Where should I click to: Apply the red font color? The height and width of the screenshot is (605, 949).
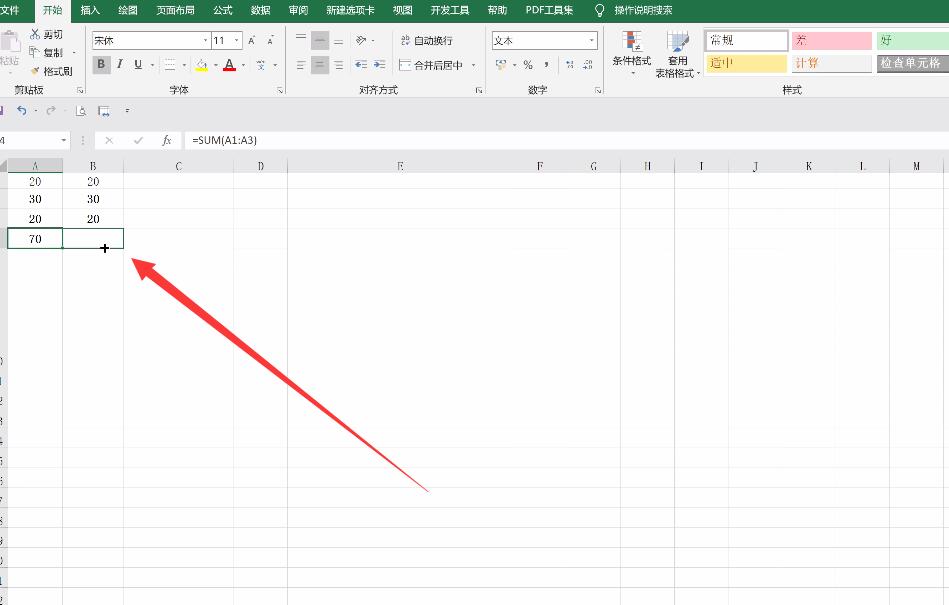(x=229, y=65)
